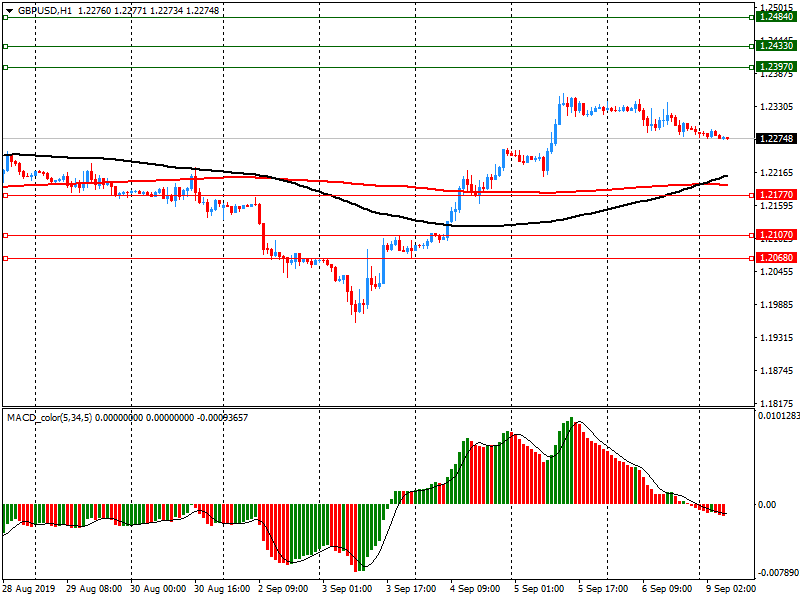
Task: Click the 6 Sep 09:00 time label
Action: click(x=667, y=589)
